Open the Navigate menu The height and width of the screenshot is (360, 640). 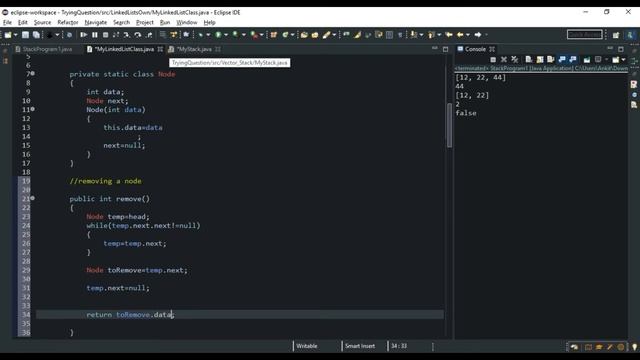96,22
